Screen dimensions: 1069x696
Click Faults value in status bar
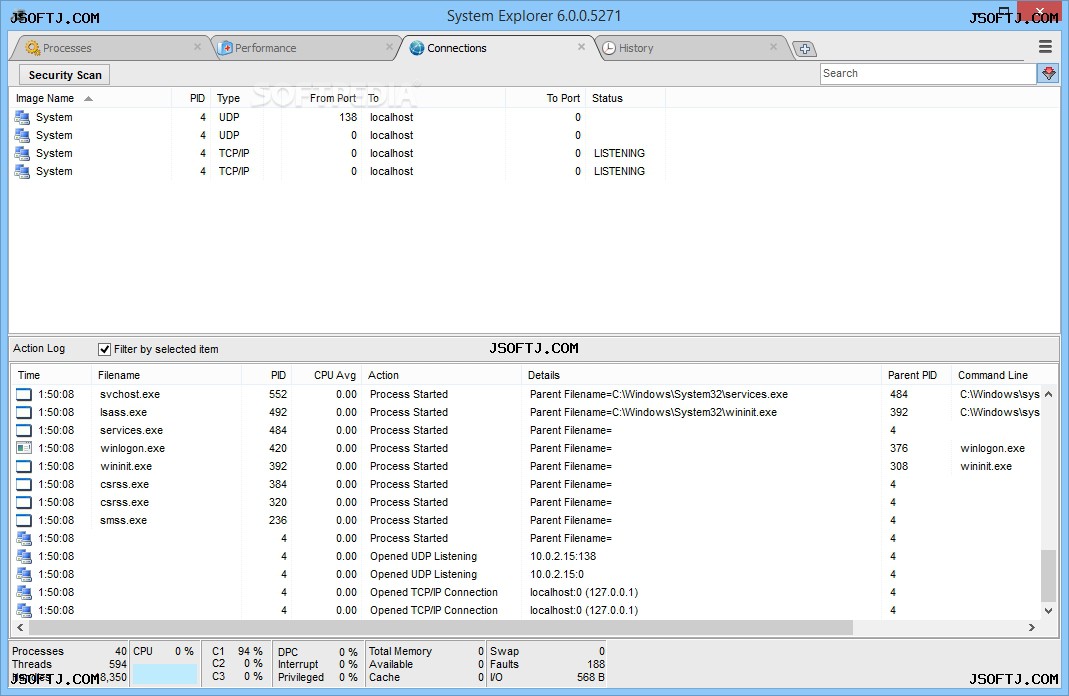pyautogui.click(x=596, y=664)
